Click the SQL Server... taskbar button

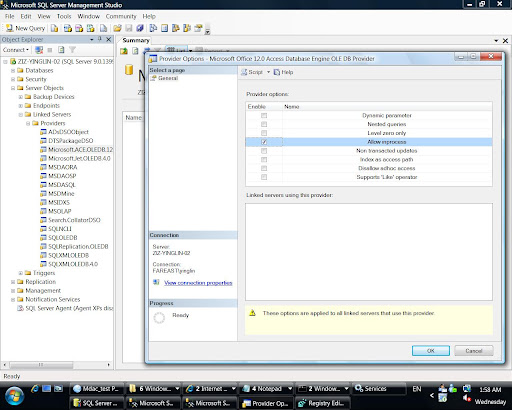point(97,403)
